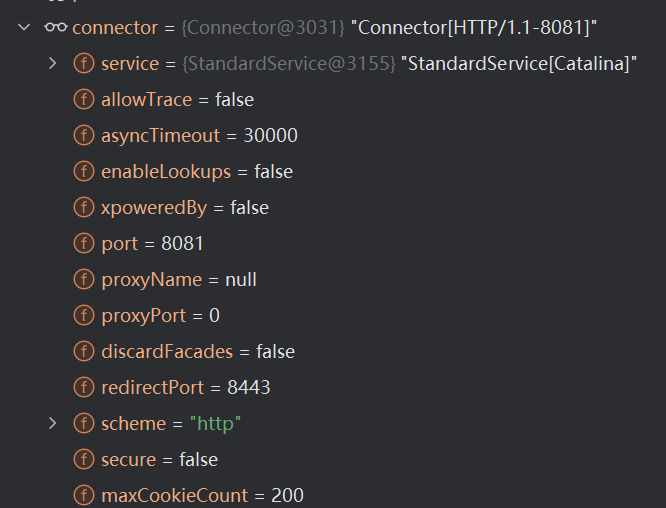
Task: Click the field icon beside maxCookieCount
Action: point(84,495)
